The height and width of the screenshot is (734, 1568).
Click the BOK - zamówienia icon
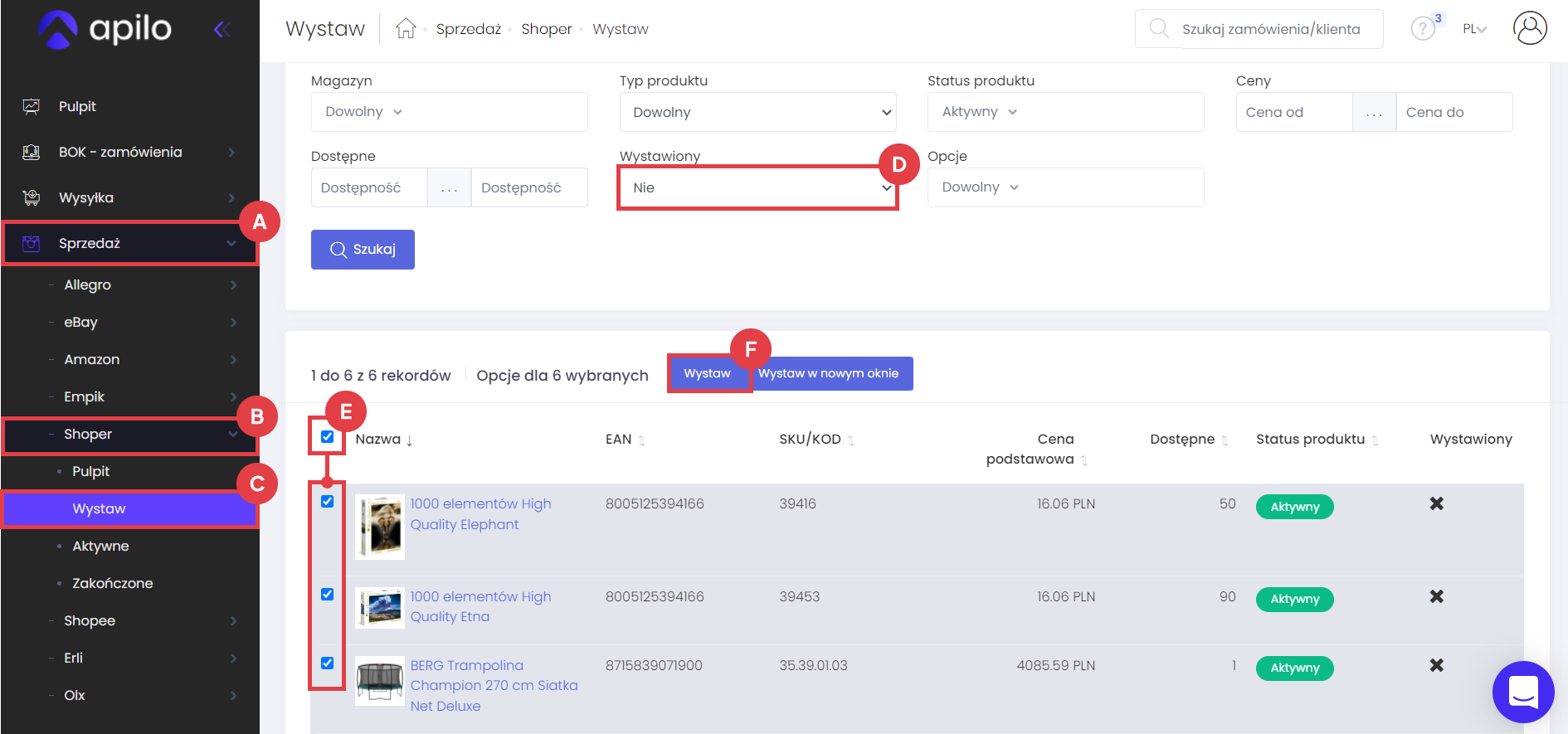32,152
